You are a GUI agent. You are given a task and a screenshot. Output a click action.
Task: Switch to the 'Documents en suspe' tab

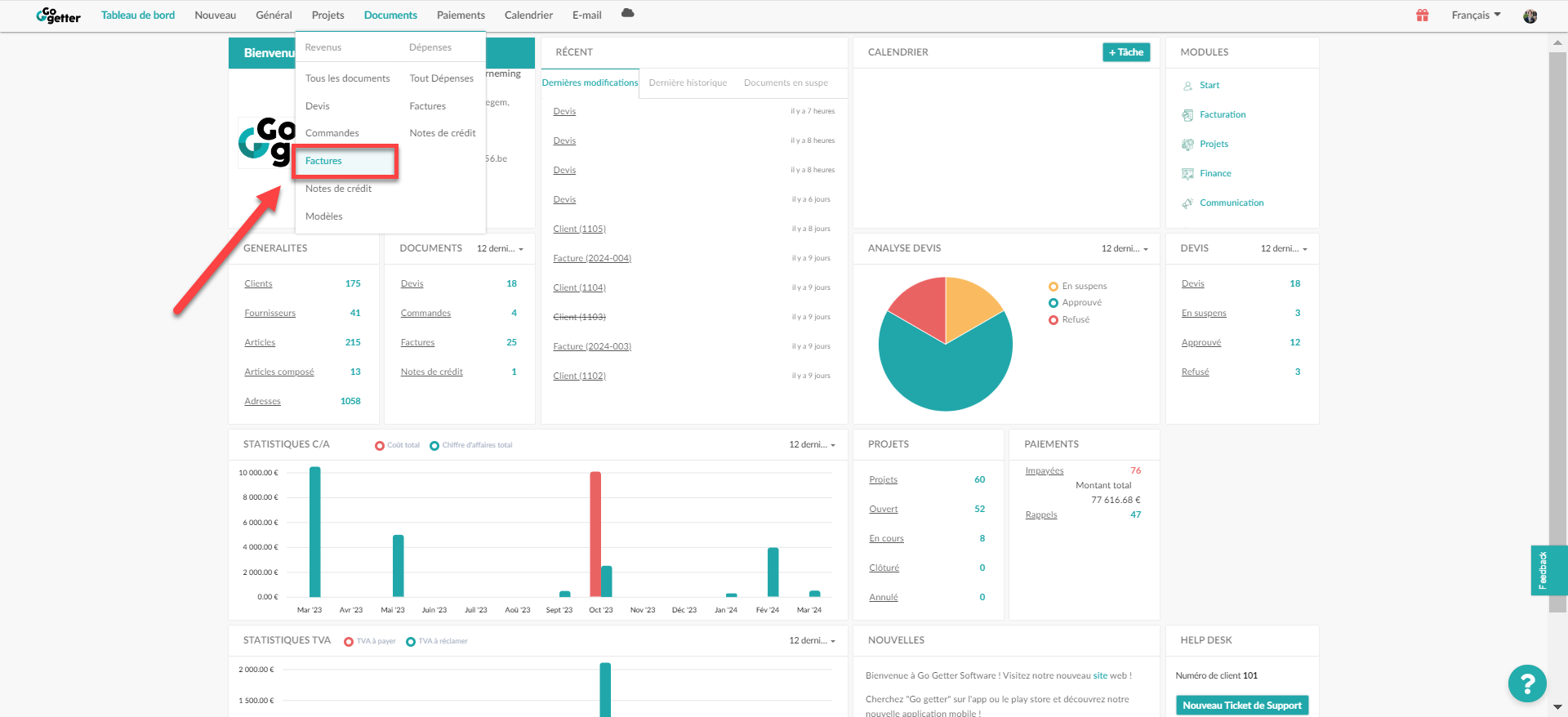click(786, 82)
